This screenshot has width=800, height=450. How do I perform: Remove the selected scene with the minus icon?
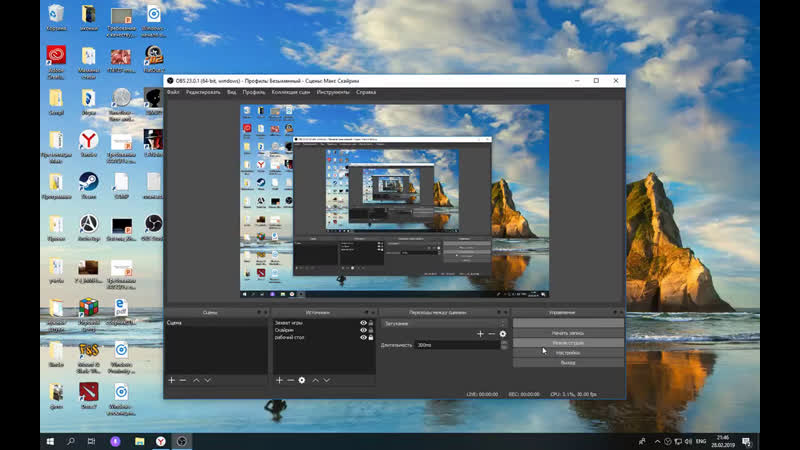[x=183, y=380]
